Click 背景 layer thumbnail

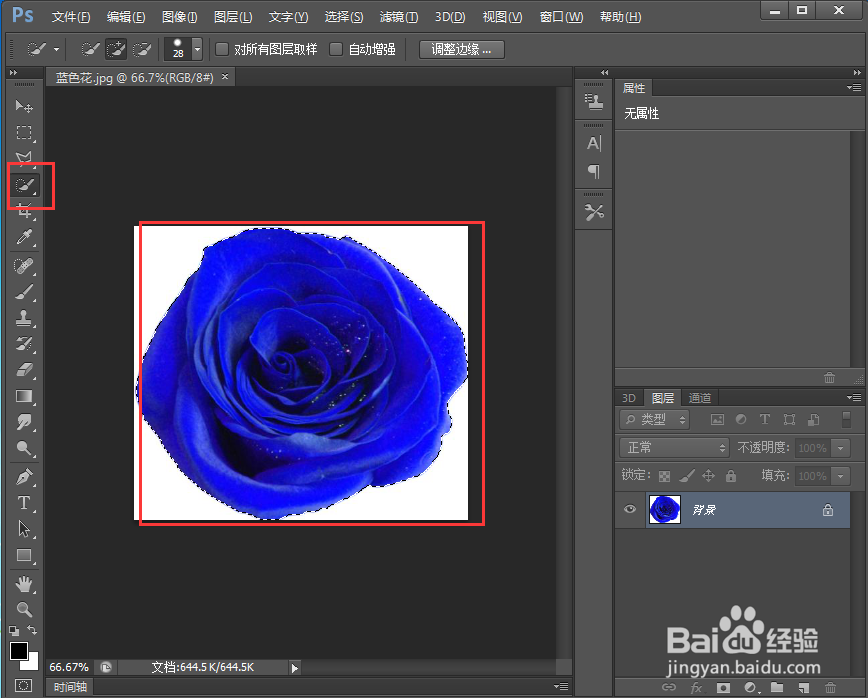tap(664, 510)
